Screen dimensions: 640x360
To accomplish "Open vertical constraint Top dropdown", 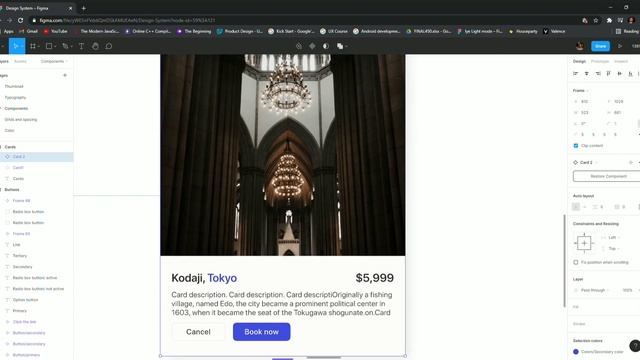I will point(613,249).
